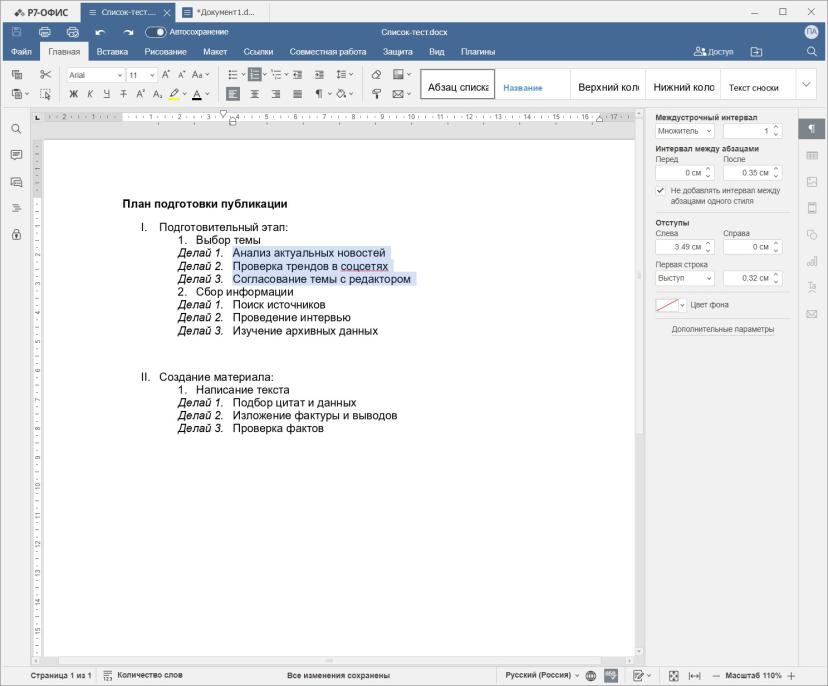Open the Цвет фона color swatch
The image size is (828, 686).
(x=666, y=305)
